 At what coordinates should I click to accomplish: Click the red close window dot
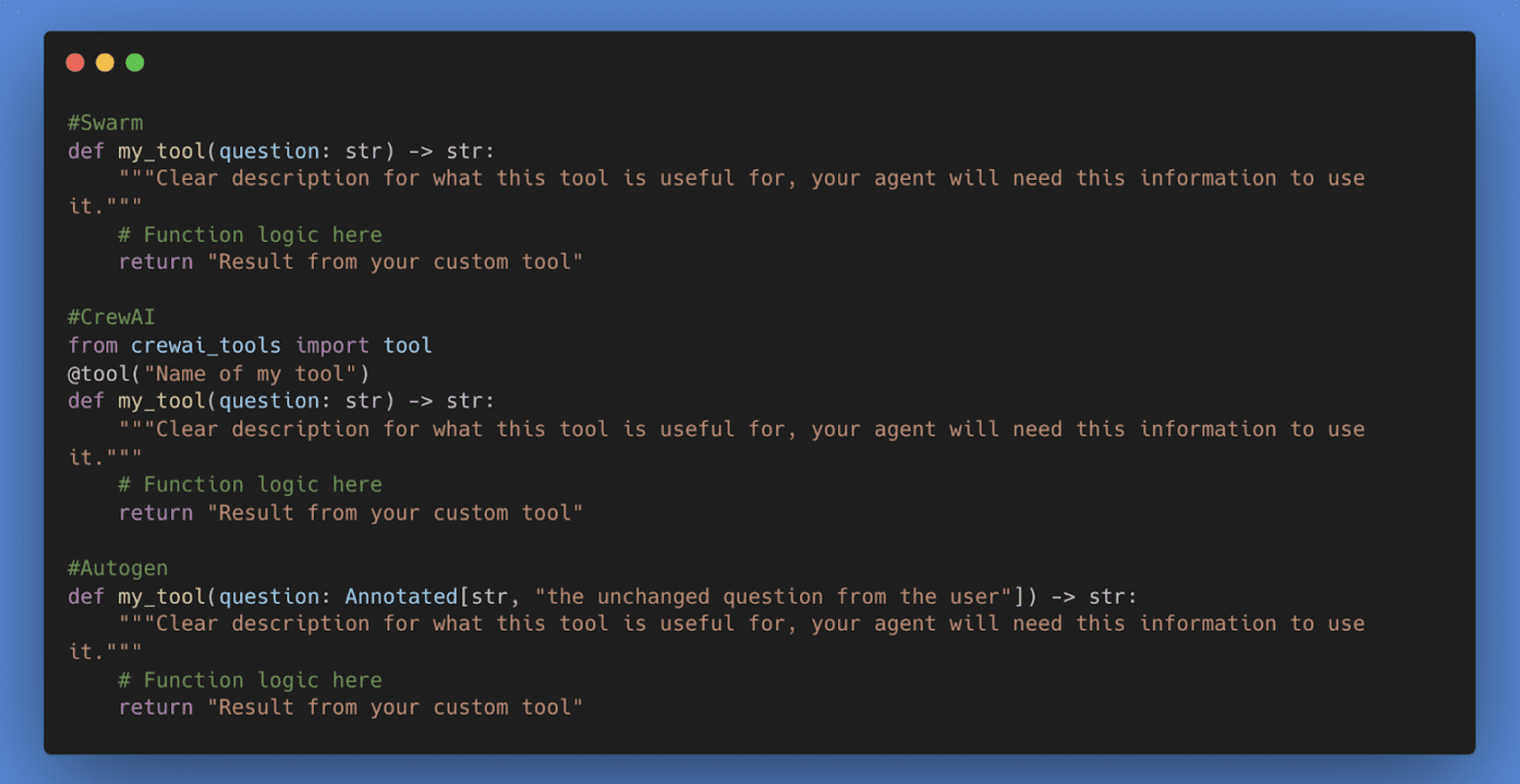click(x=76, y=63)
